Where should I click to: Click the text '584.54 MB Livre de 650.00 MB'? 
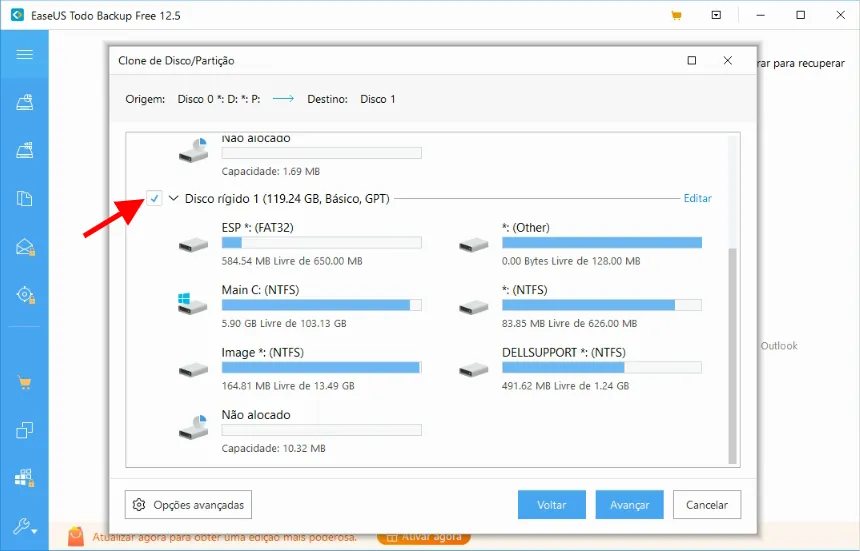tap(292, 261)
